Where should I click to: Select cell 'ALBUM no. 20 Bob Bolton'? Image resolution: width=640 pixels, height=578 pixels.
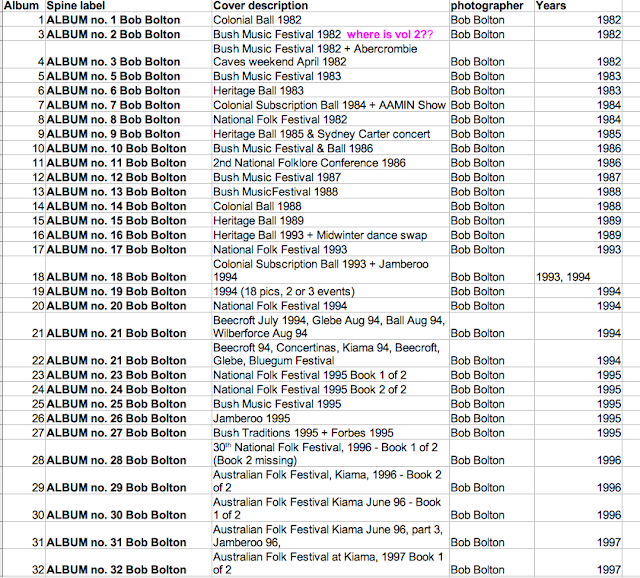pos(128,306)
